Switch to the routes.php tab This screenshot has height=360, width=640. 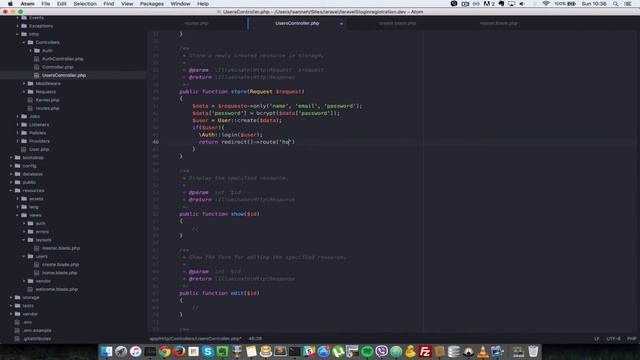click(x=197, y=23)
